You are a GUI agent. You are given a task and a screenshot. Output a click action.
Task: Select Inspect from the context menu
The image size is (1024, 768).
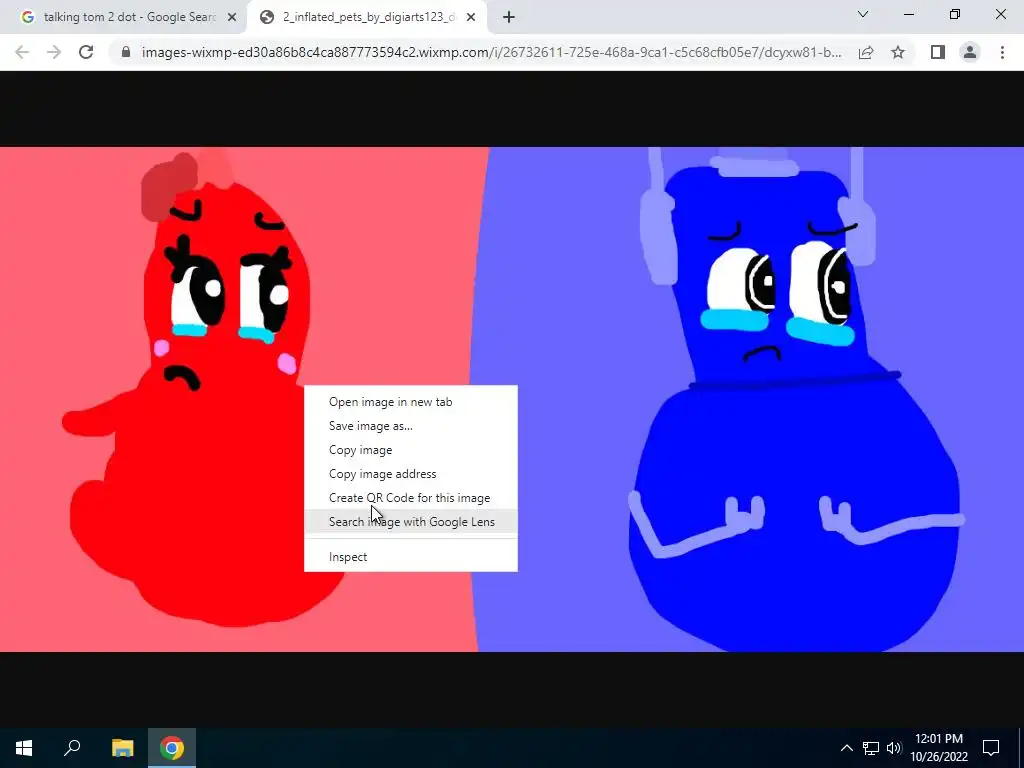coord(411,557)
